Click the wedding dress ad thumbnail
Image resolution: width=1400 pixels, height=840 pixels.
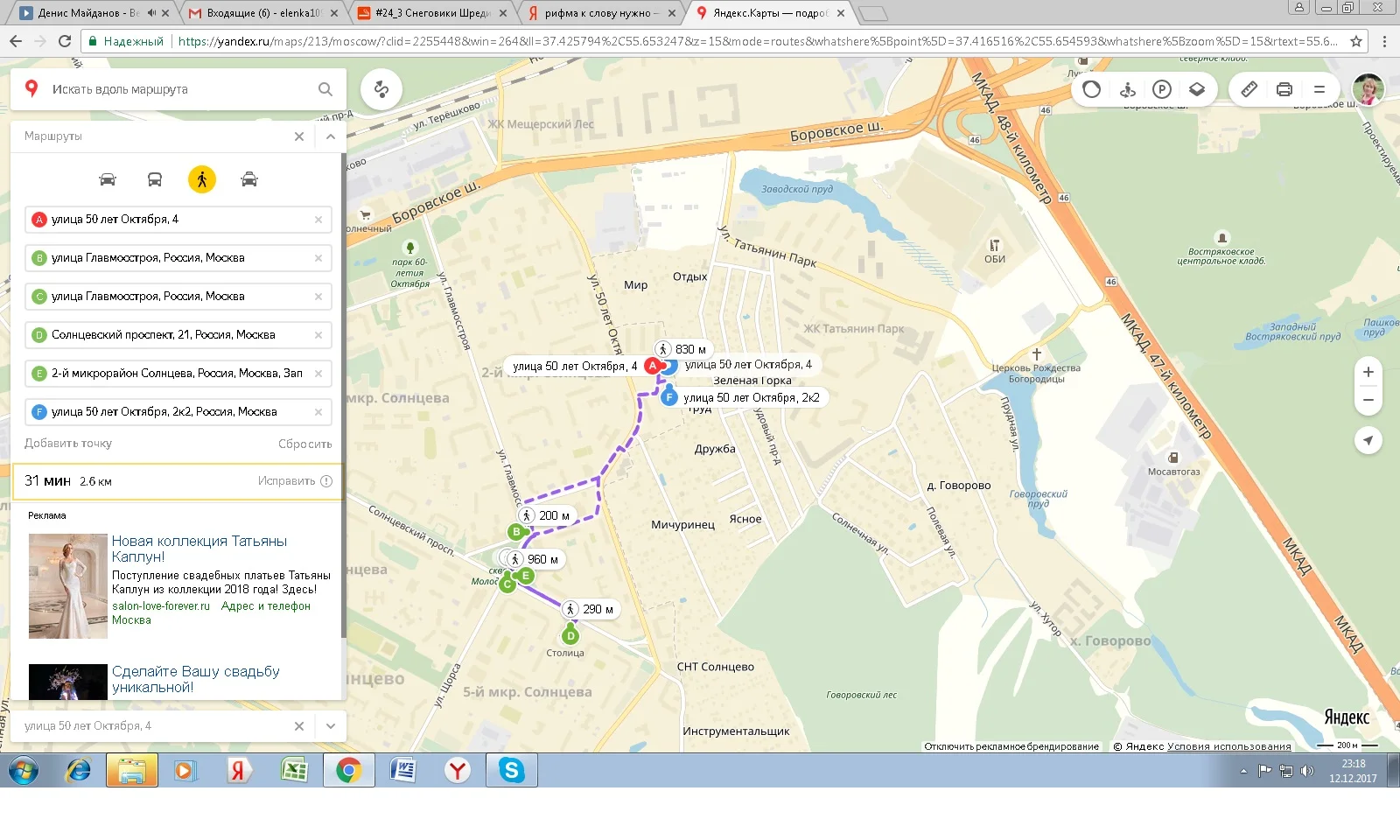pos(68,586)
